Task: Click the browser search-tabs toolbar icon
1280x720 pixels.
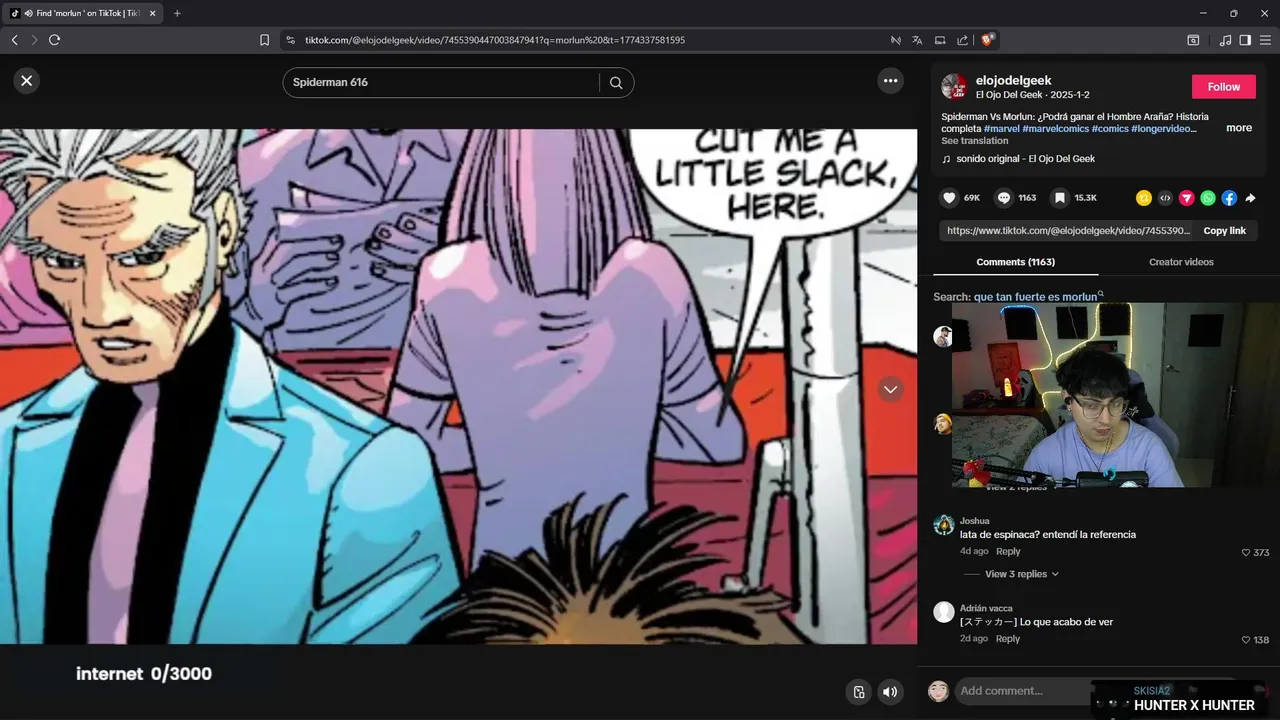Action: click(1193, 40)
